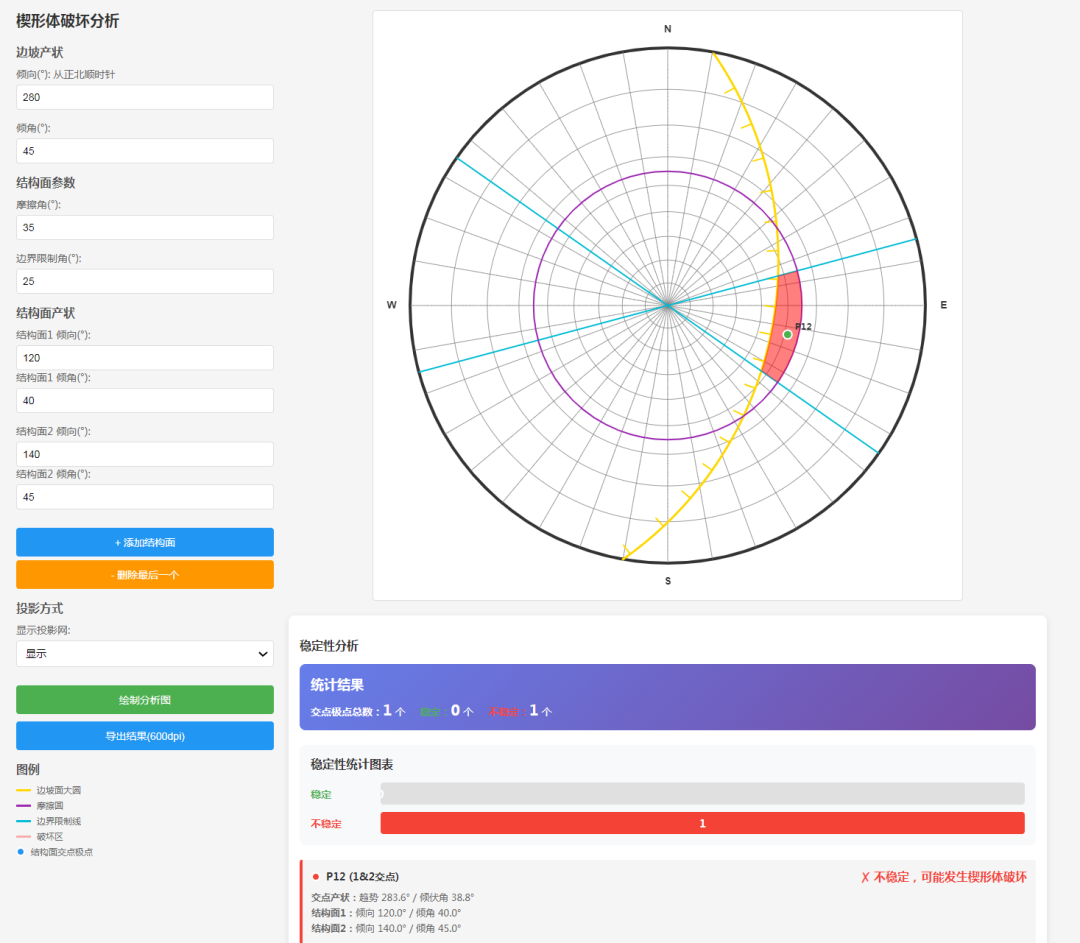Click the green P12 intersection point marker

coord(787,335)
